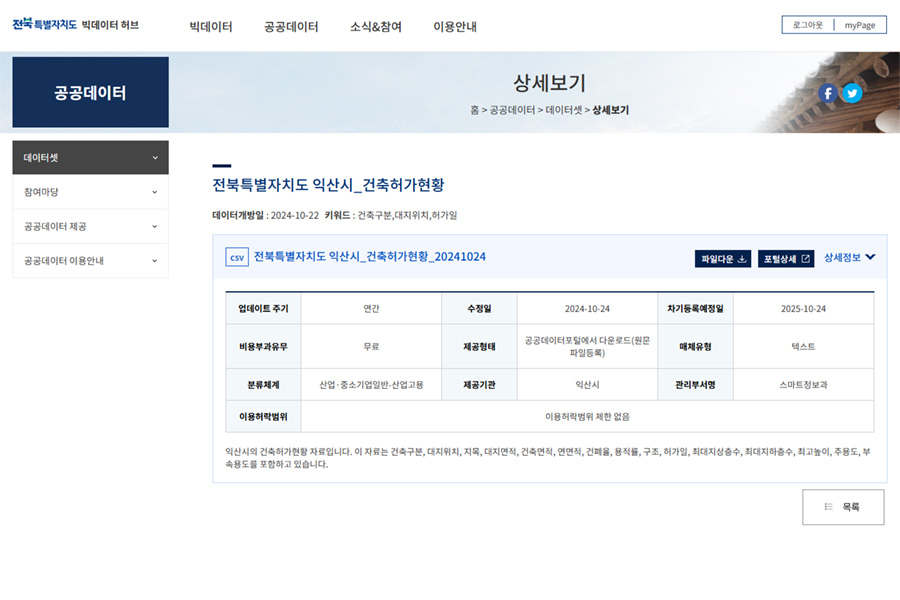The width and height of the screenshot is (900, 600).
Task: Expand the 공공데이터 이용안내 sidebar menu
Action: (91, 261)
